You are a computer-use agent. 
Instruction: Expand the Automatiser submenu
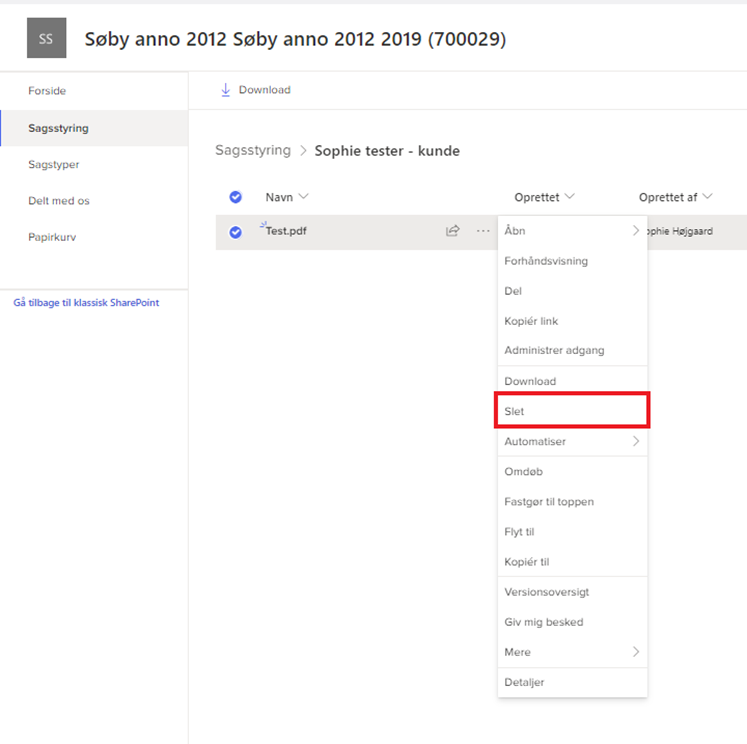coord(635,441)
